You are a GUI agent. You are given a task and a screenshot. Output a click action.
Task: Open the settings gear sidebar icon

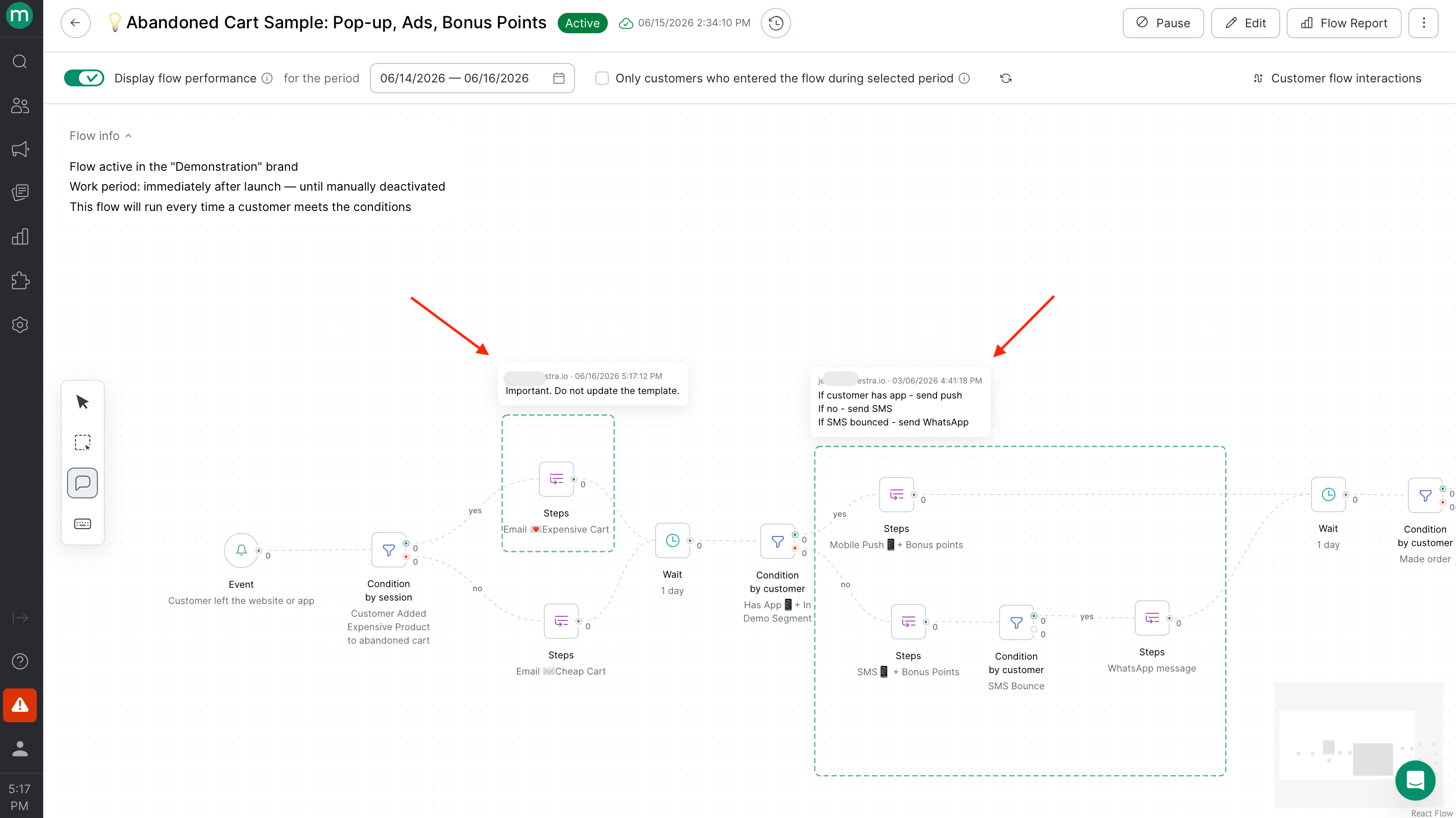point(20,325)
